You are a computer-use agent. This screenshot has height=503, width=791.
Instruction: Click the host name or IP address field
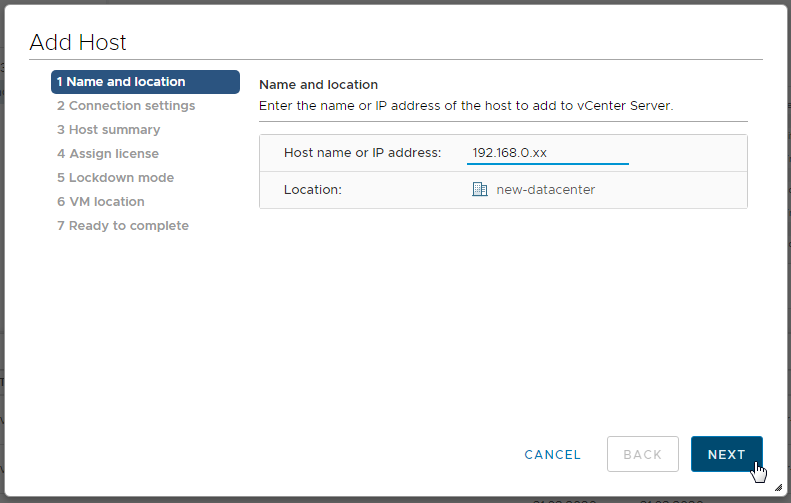tap(547, 153)
